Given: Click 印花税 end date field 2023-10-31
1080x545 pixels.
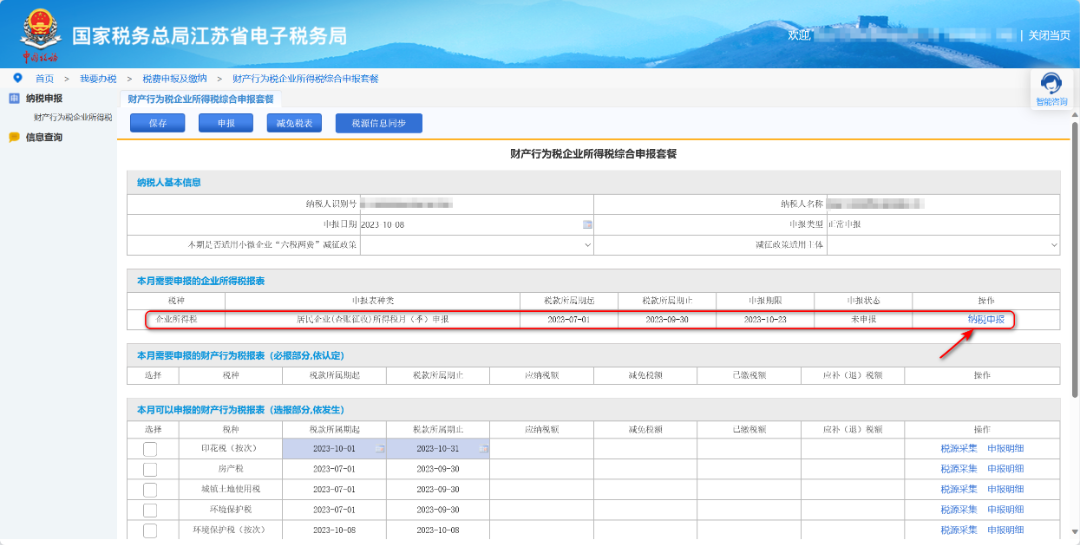Looking at the screenshot, I should coord(438,449).
